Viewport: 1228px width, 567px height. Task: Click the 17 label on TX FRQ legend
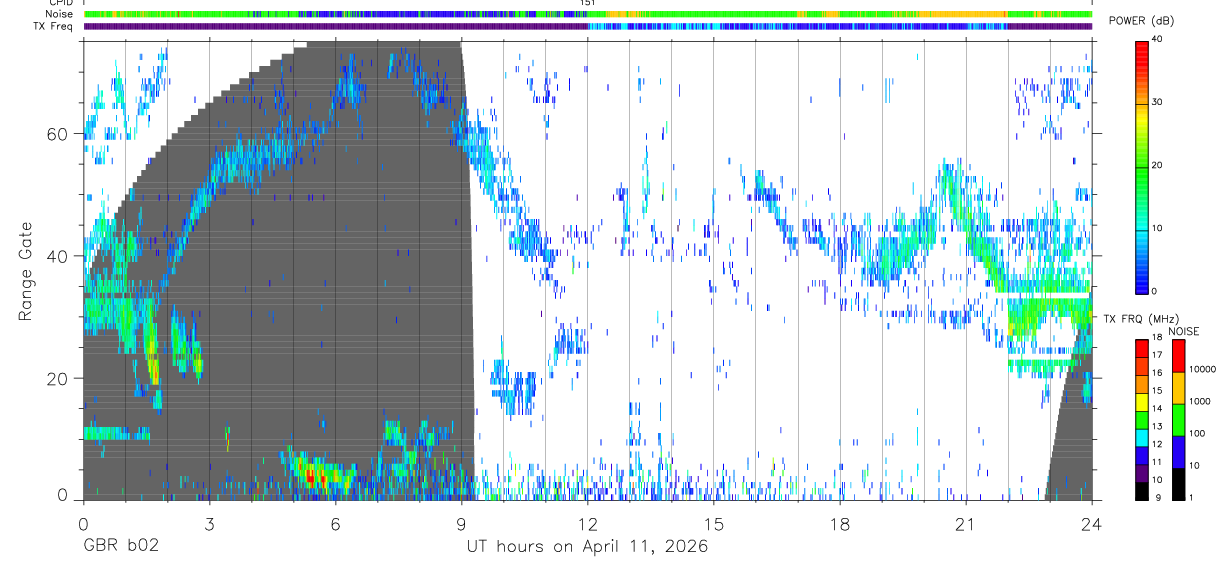[1157, 355]
